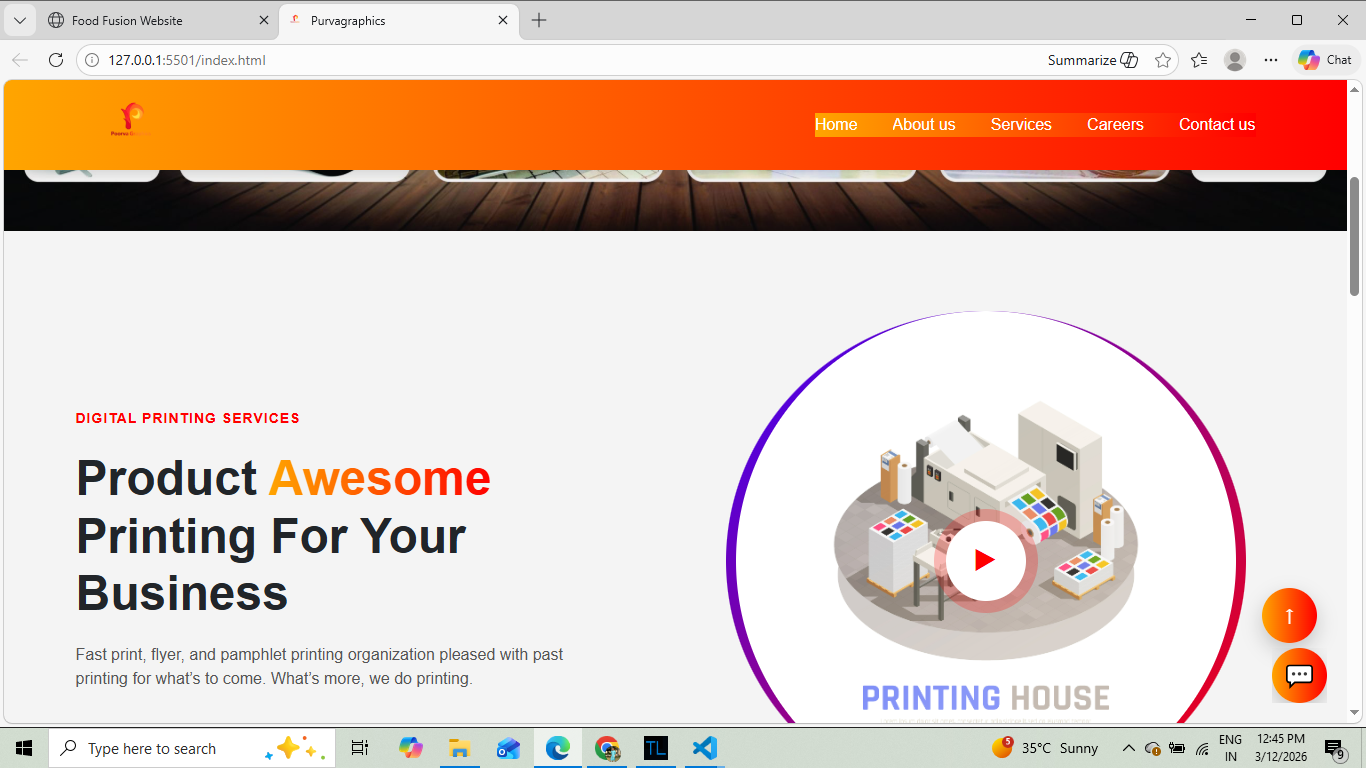
Task: Click the address bar URL field
Action: click(500, 60)
